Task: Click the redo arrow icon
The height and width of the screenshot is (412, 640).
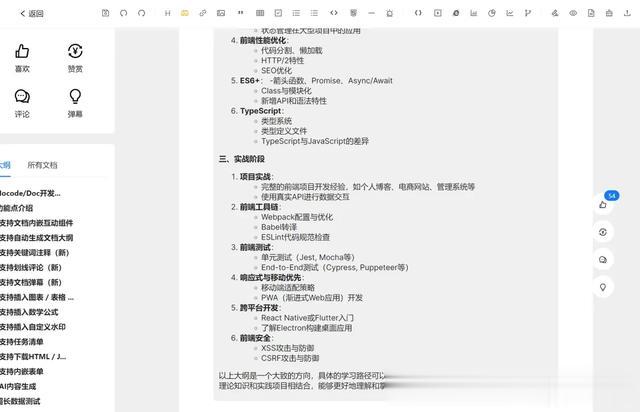Action: pos(142,13)
